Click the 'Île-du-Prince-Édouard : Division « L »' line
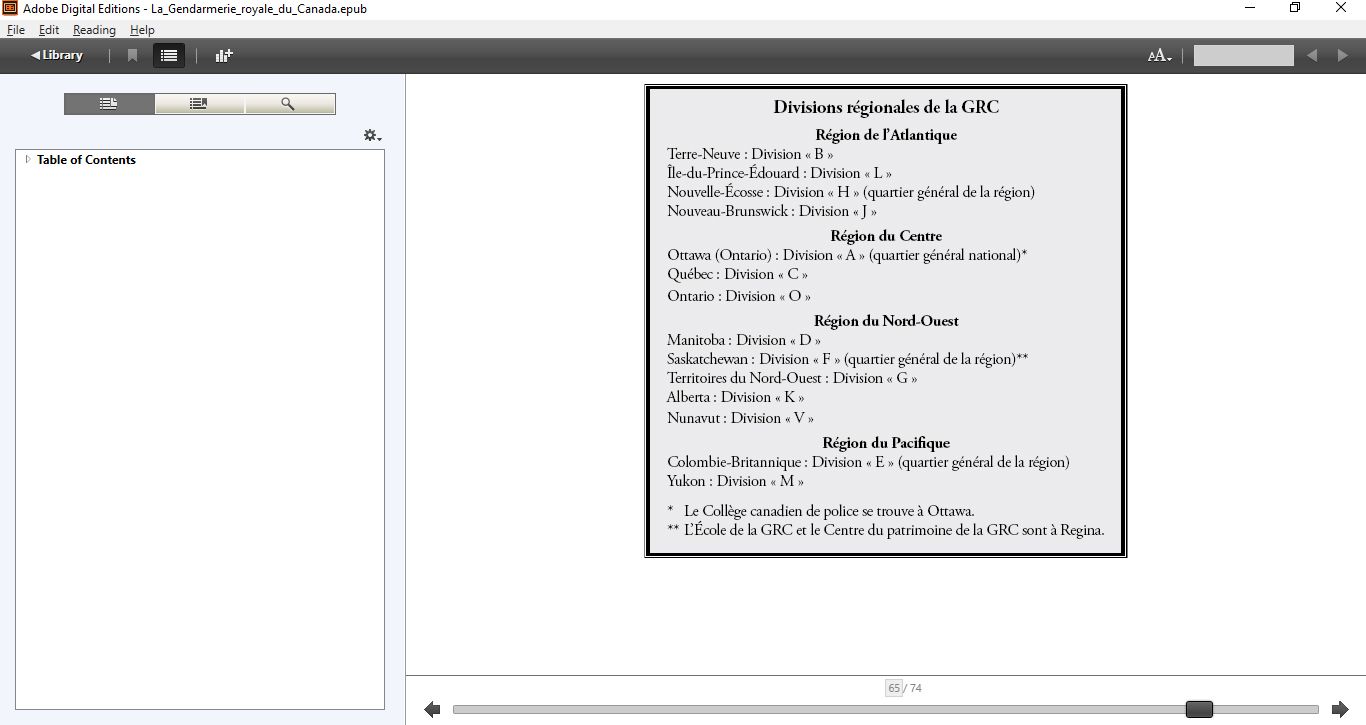The width and height of the screenshot is (1366, 725). pyautogui.click(x=779, y=173)
